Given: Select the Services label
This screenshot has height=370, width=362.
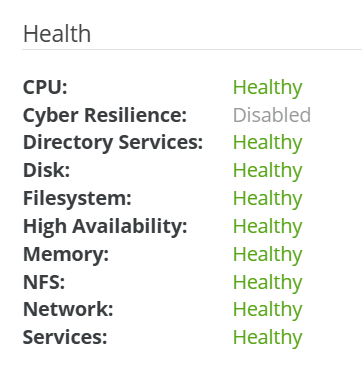Looking at the screenshot, I should [x=65, y=337].
